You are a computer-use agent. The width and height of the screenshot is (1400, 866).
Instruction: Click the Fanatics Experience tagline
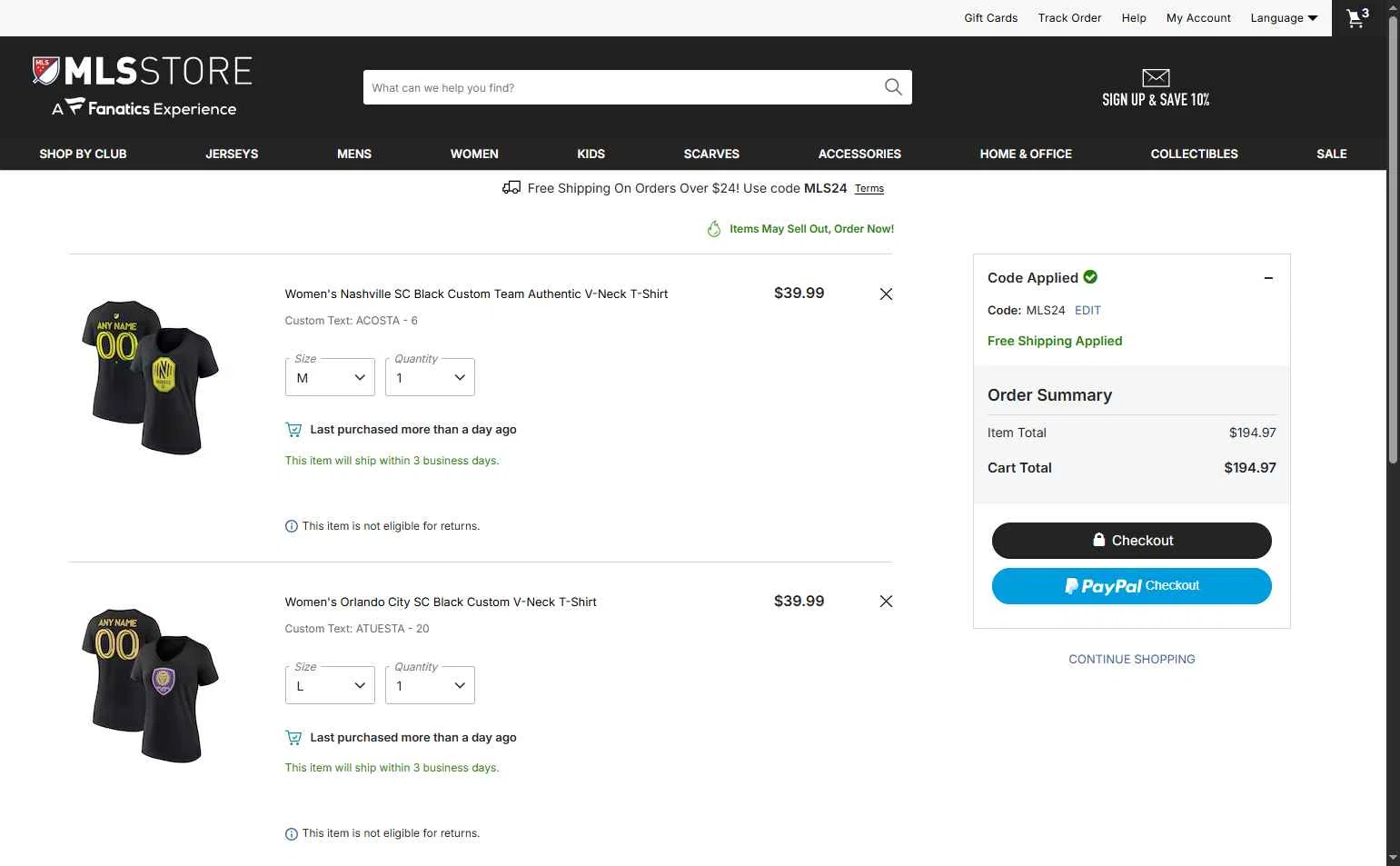[x=144, y=108]
